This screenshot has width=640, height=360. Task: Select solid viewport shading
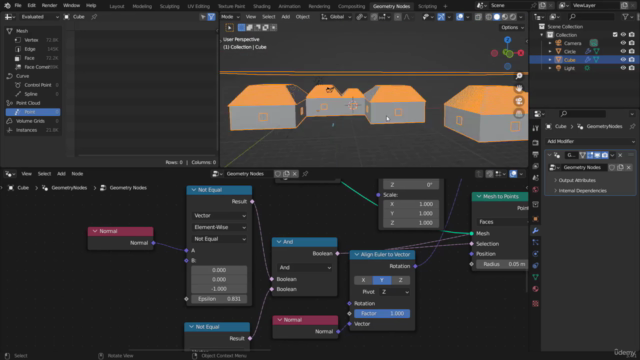497,17
